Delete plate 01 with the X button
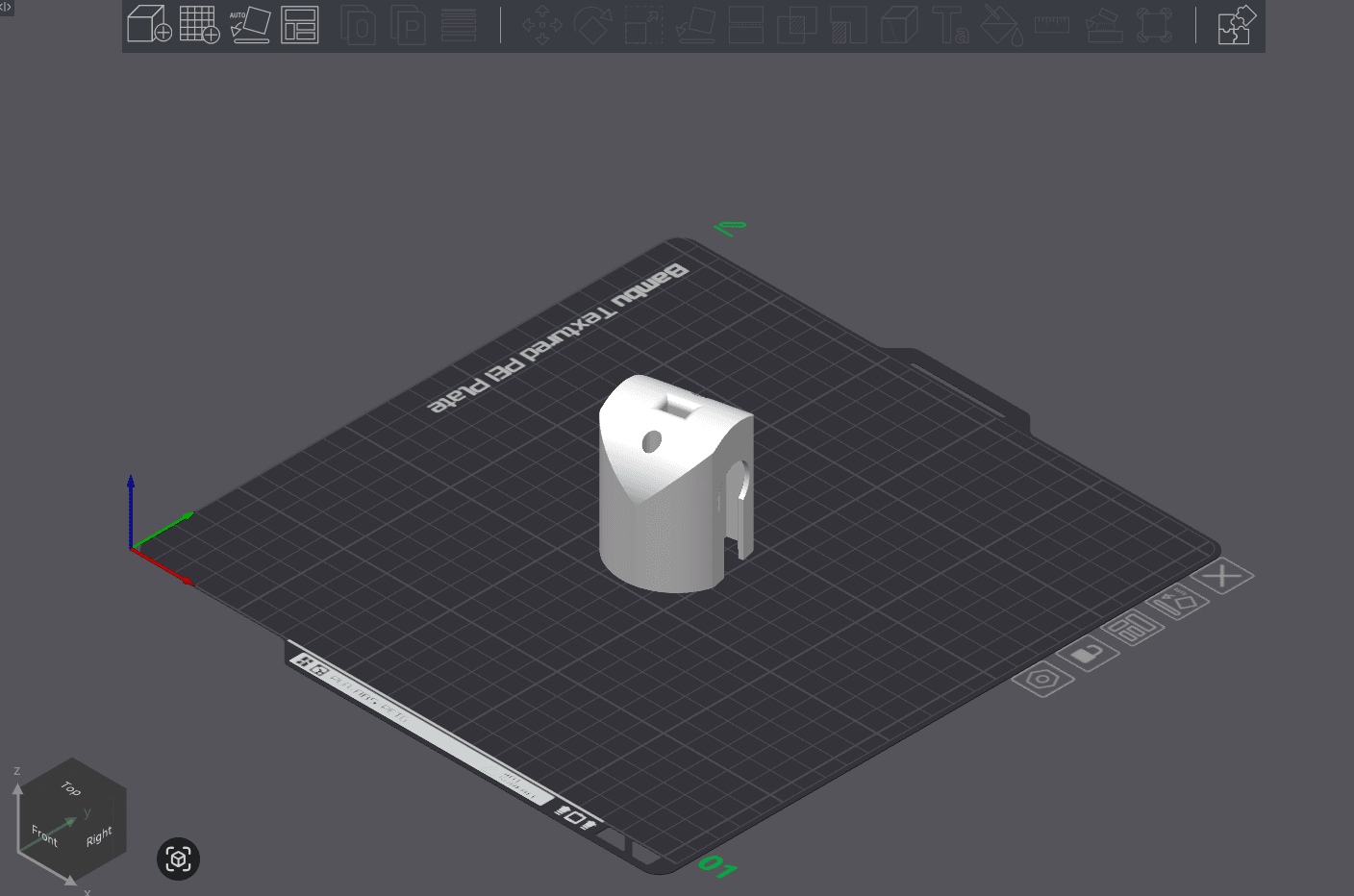The height and width of the screenshot is (896, 1354). (x=1221, y=575)
